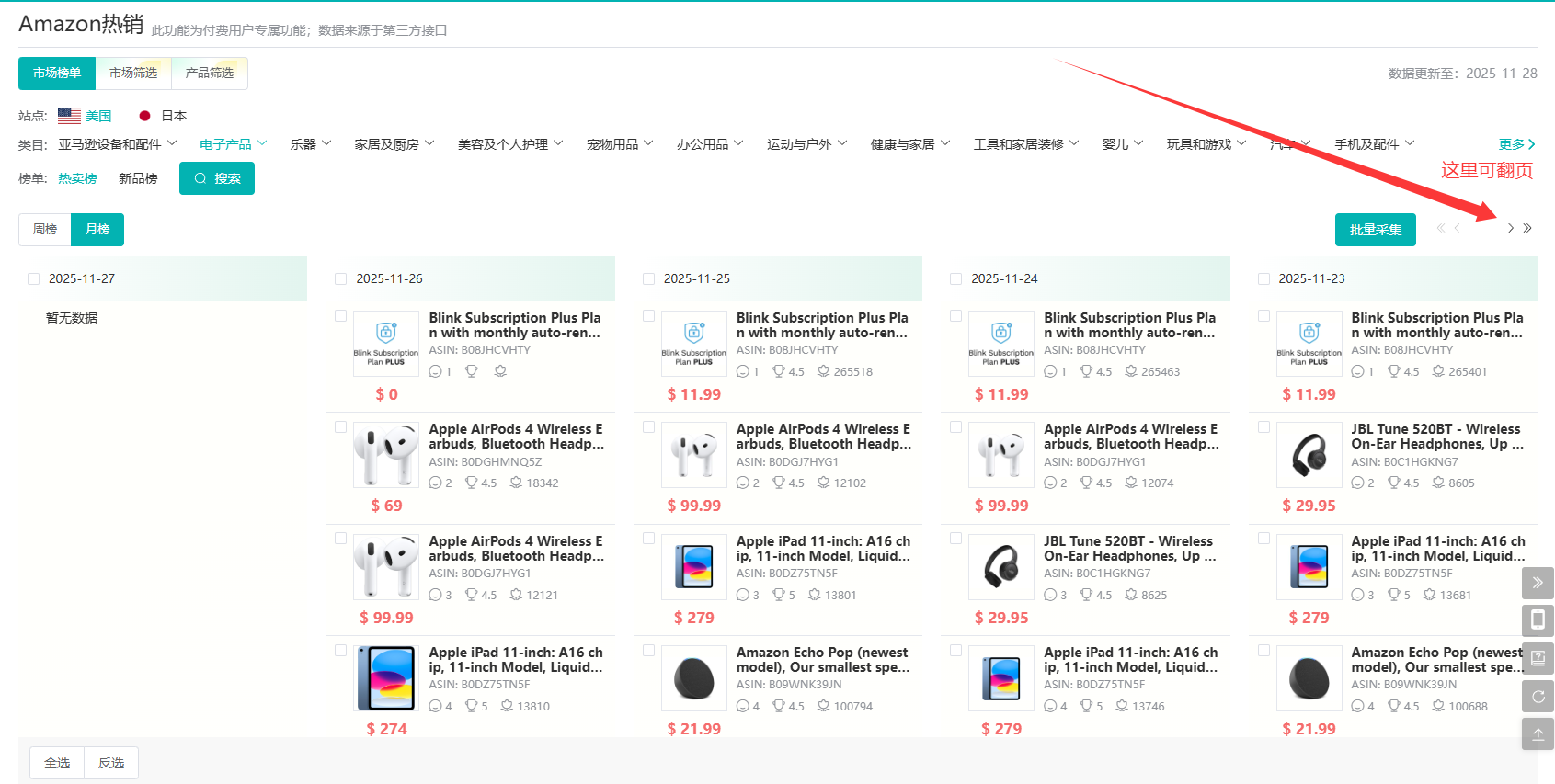Click rank icon beside 12074
Viewport: 1555px width, 784px height.
pyautogui.click(x=1131, y=483)
